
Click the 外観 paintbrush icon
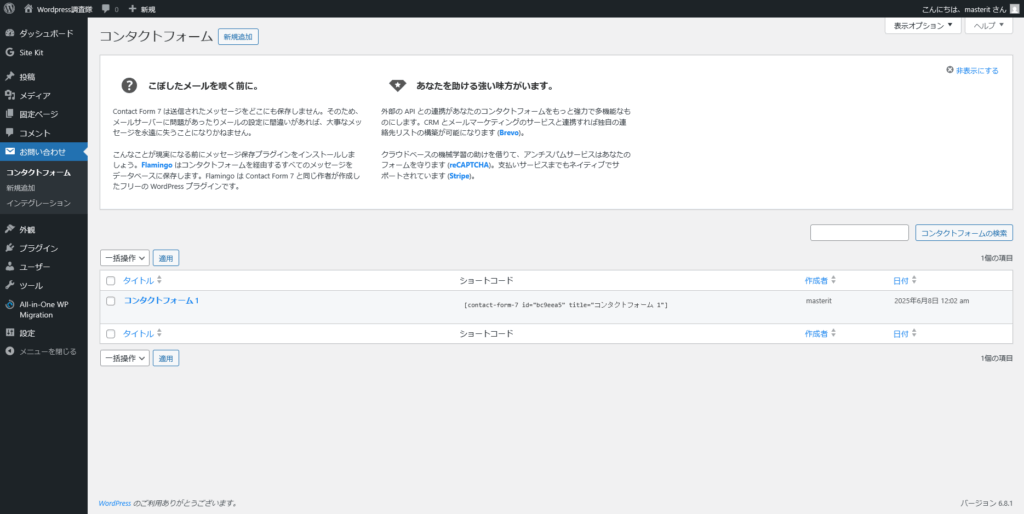10,229
